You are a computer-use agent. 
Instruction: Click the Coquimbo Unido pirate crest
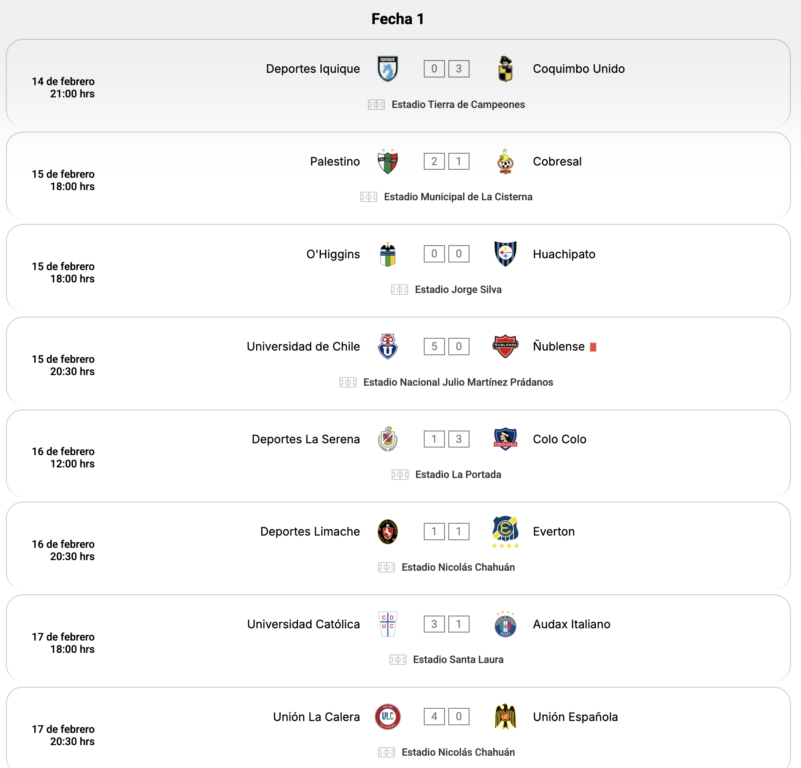pyautogui.click(x=505, y=68)
